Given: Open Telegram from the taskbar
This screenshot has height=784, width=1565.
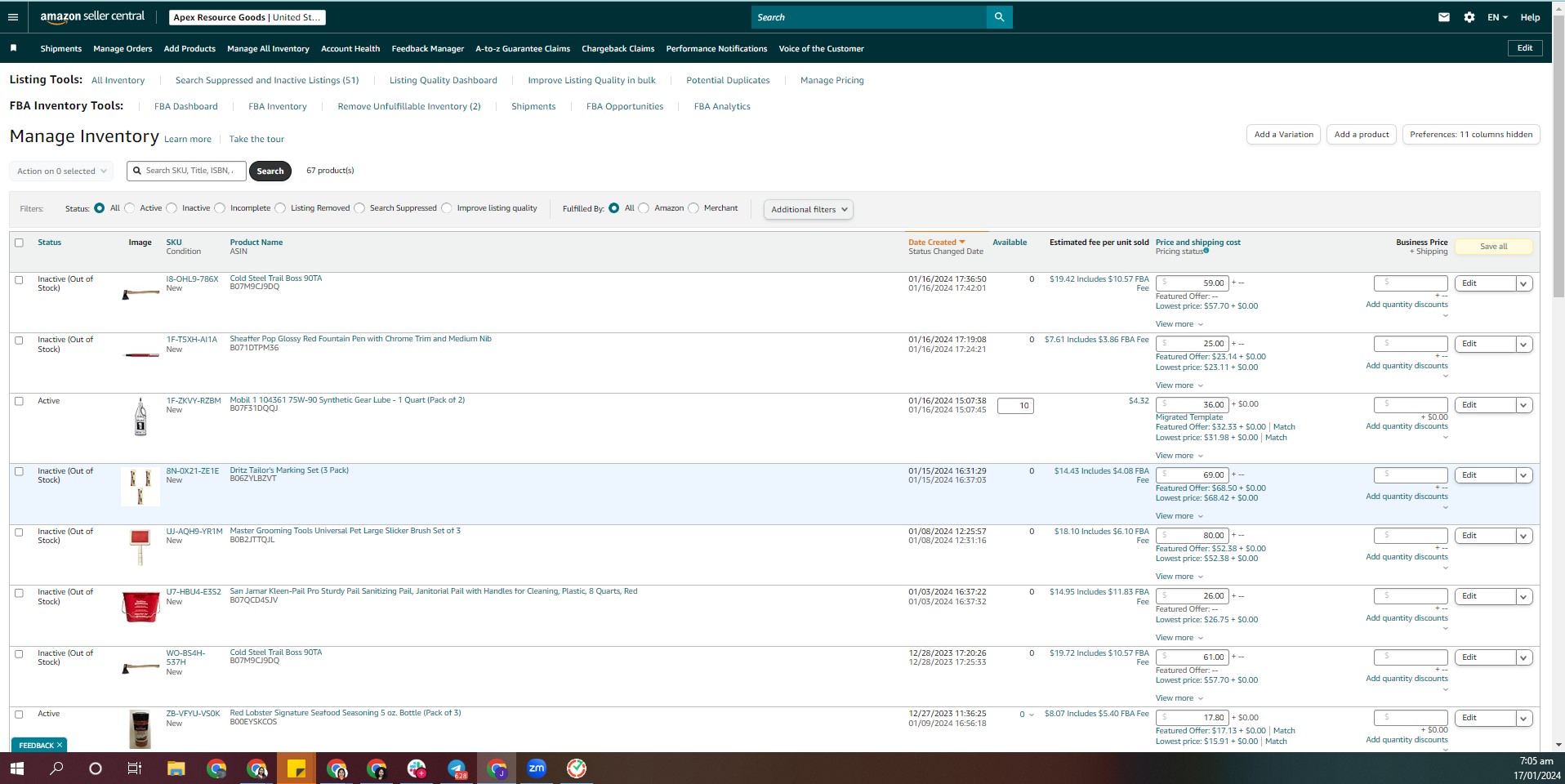Looking at the screenshot, I should coord(457,768).
